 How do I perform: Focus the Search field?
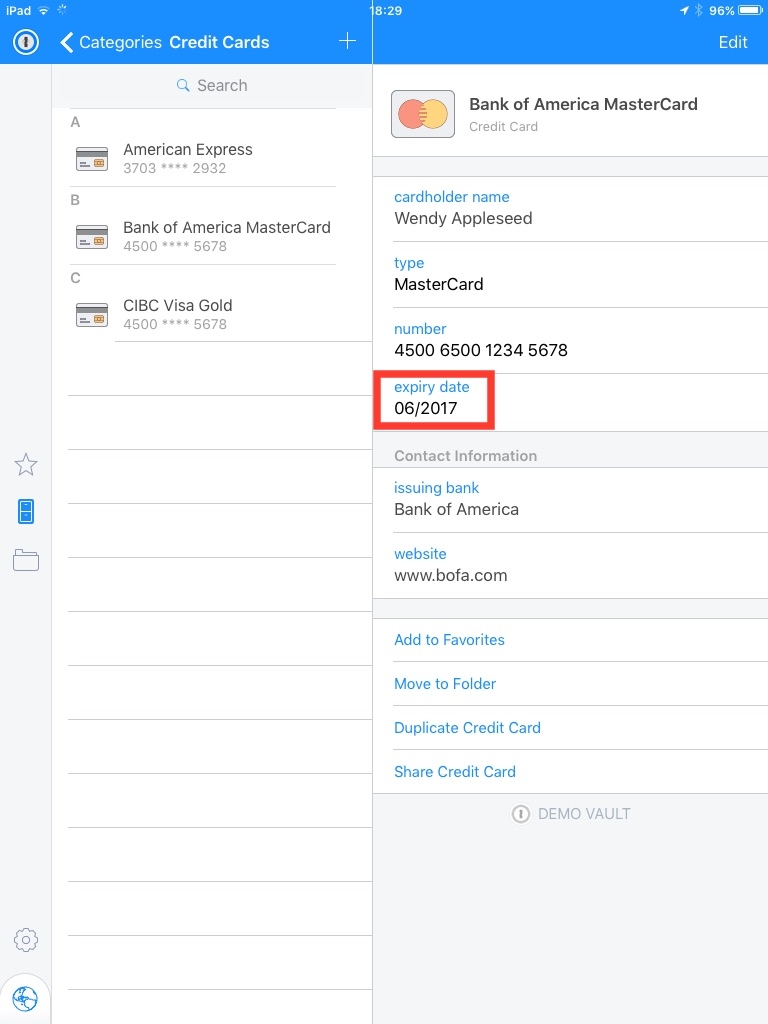coord(212,86)
